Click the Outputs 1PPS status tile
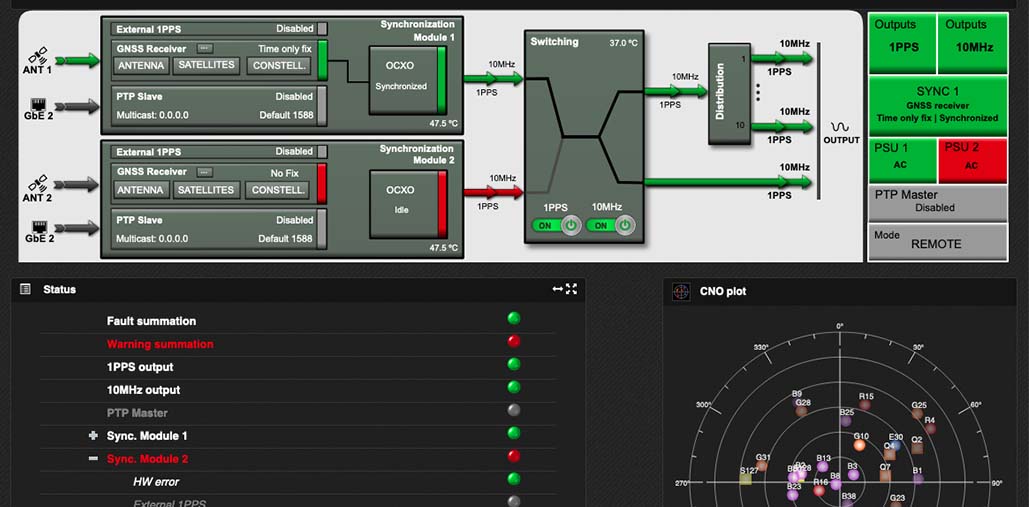 [902, 43]
